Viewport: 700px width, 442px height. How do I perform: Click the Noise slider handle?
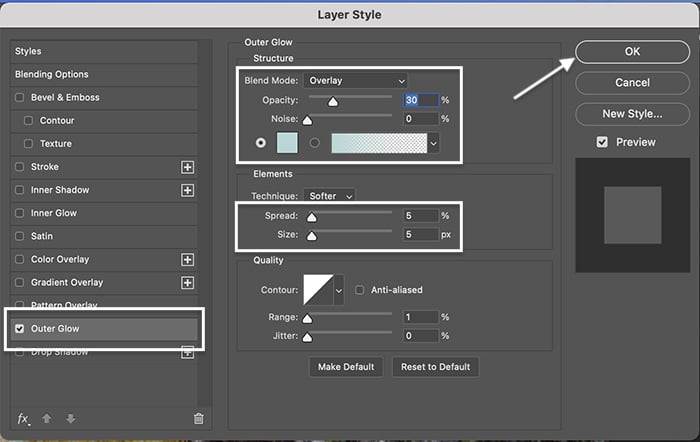[307, 121]
